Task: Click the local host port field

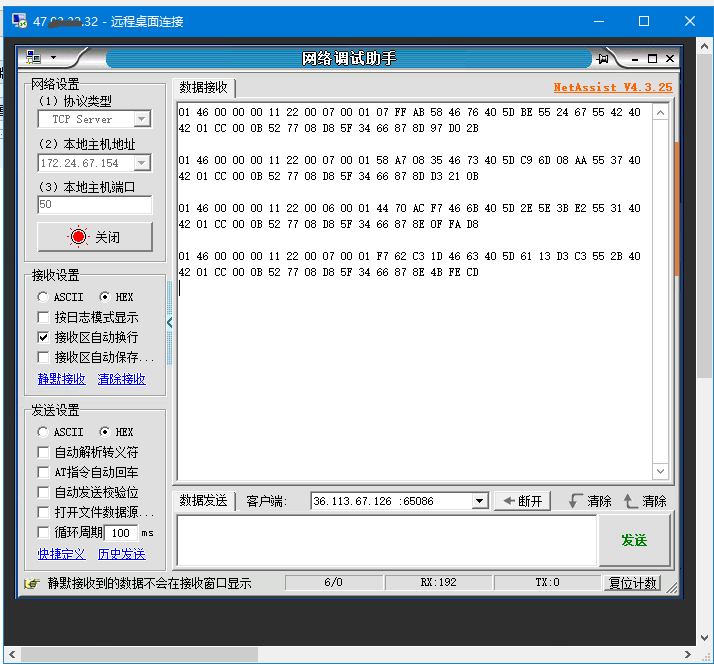Action: pyautogui.click(x=95, y=205)
